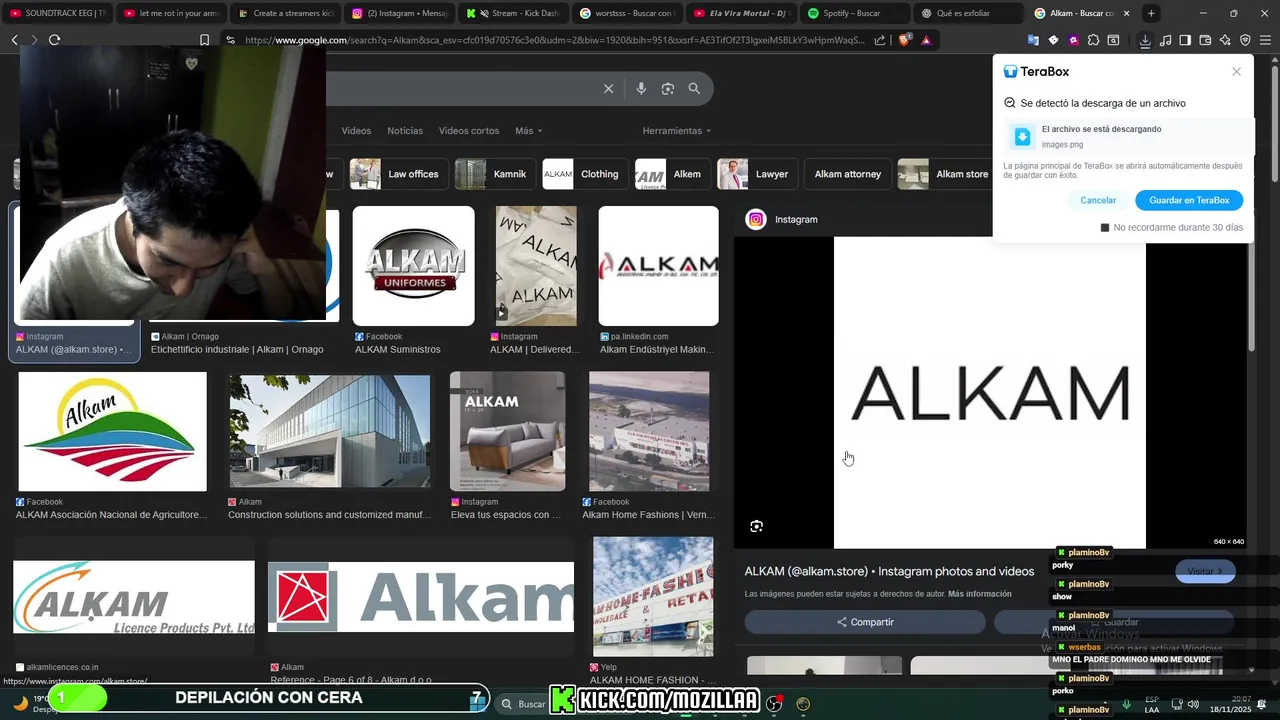Screen dimensions: 1280x720
Task: Click 'Guardar en TeraBox' button
Action: pos(1189,200)
